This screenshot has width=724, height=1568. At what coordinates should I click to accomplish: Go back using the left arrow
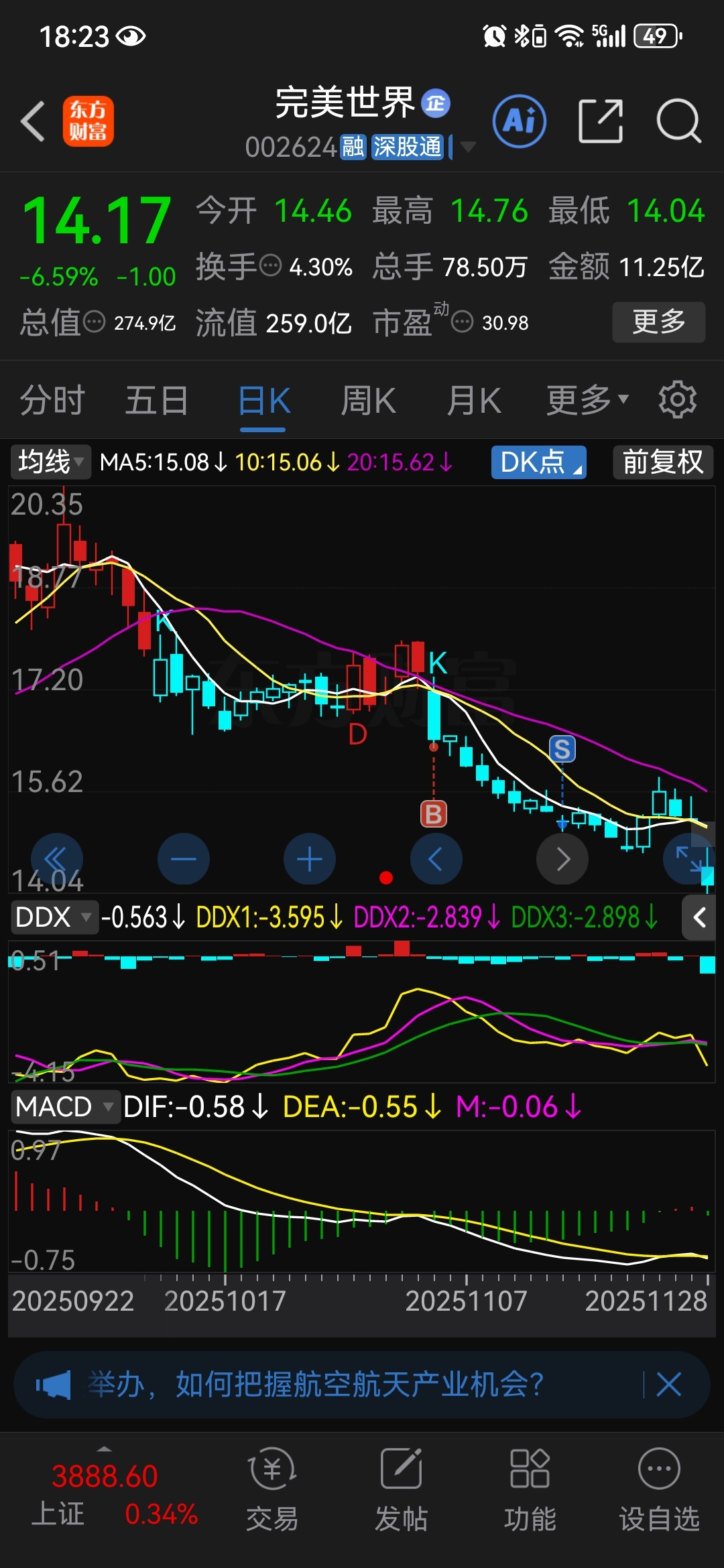(x=32, y=121)
